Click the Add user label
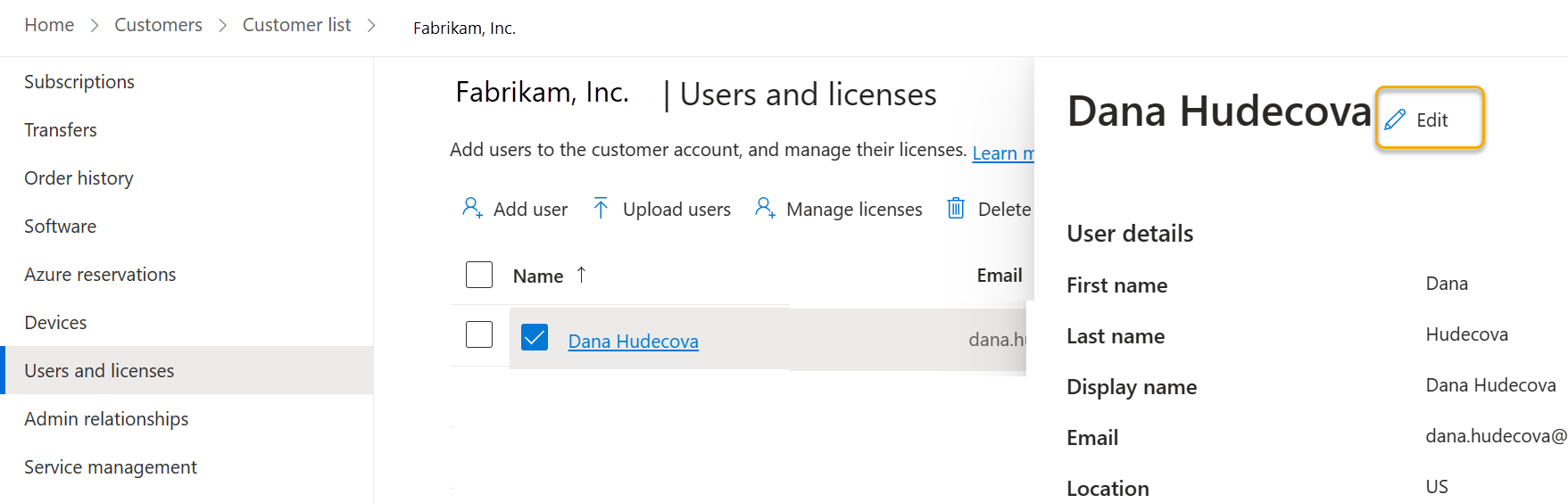The image size is (1568, 503). (x=530, y=210)
